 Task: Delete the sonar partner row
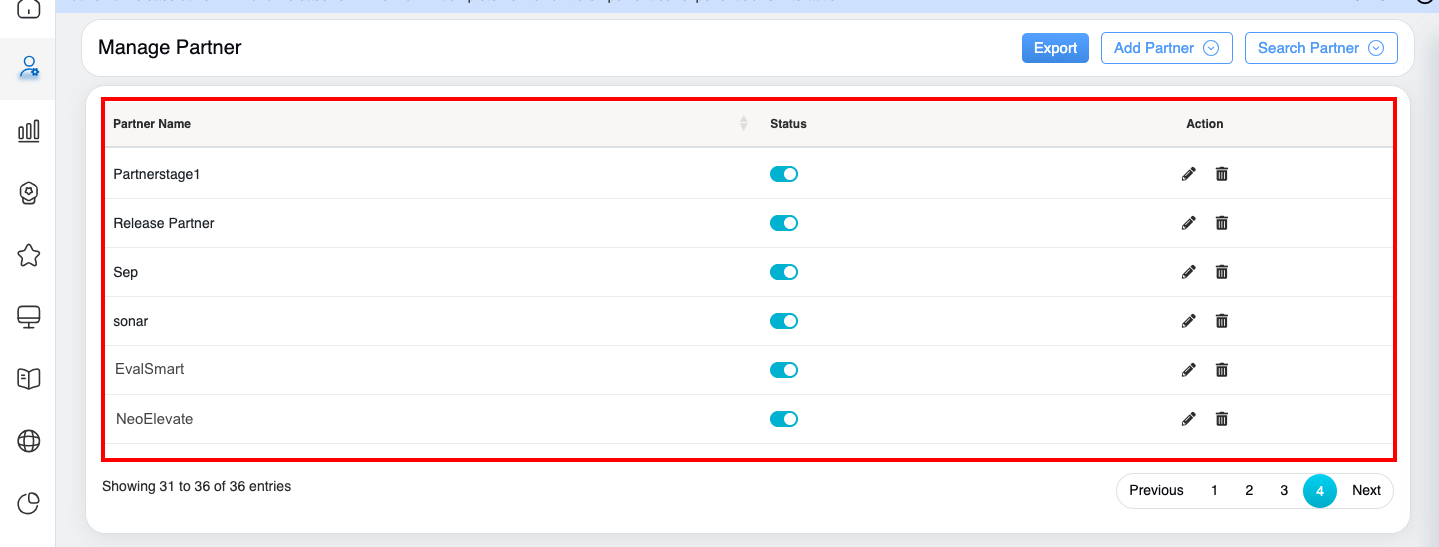point(1221,321)
